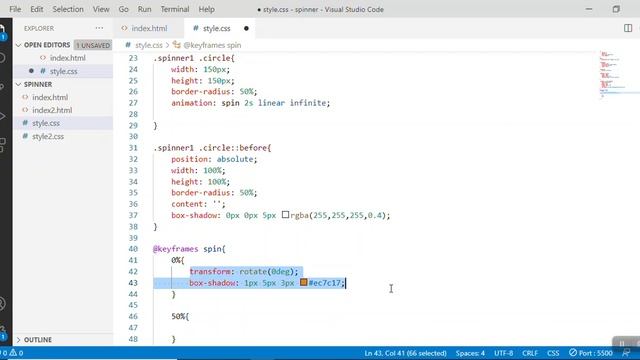This screenshot has width=640, height=360.
Task: Open Explorer views and more actions ellipsis
Action: pos(99,28)
